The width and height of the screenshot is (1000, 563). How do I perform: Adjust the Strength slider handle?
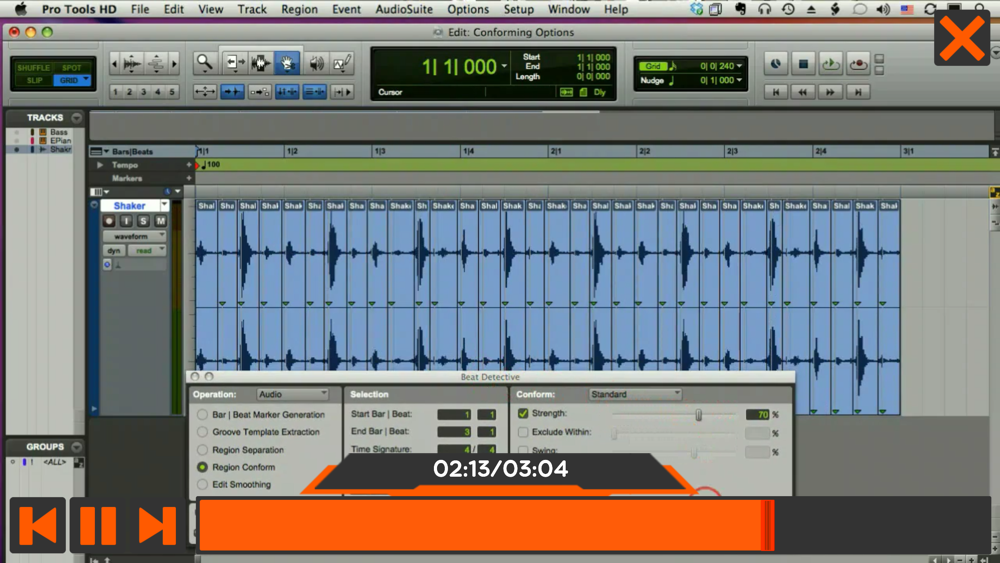tap(698, 415)
